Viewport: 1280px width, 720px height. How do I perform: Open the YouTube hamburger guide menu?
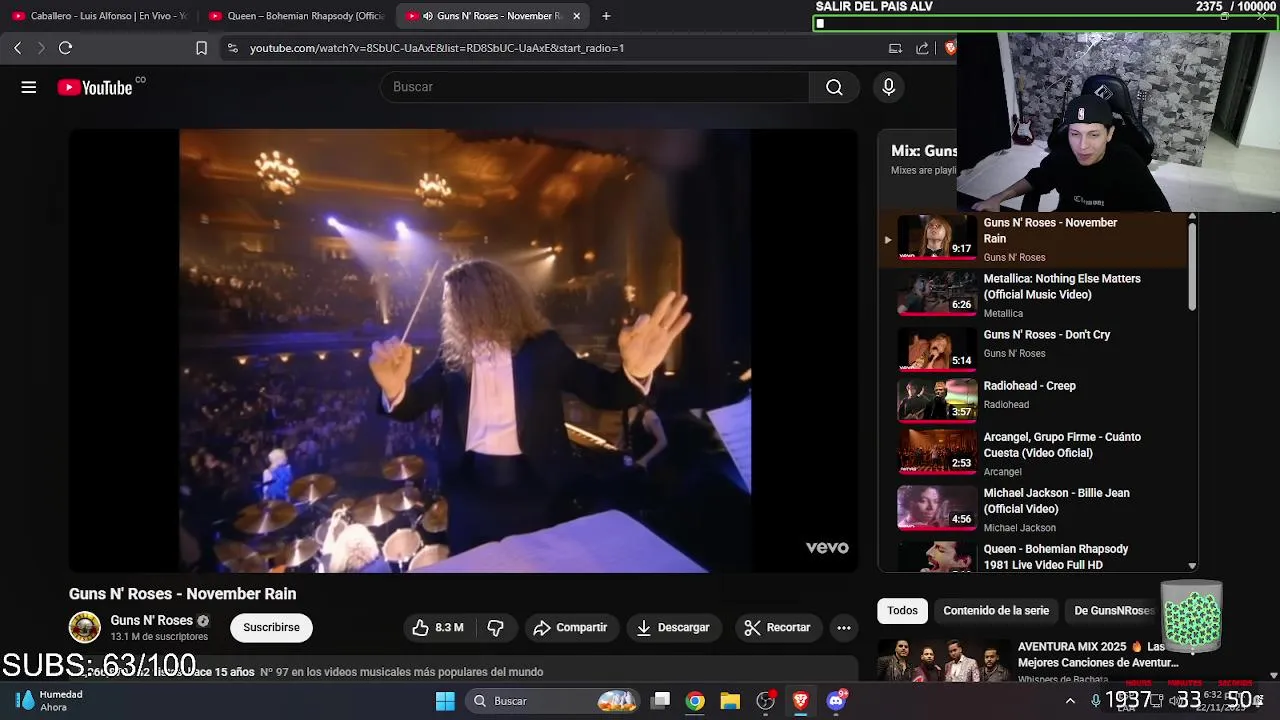[29, 87]
